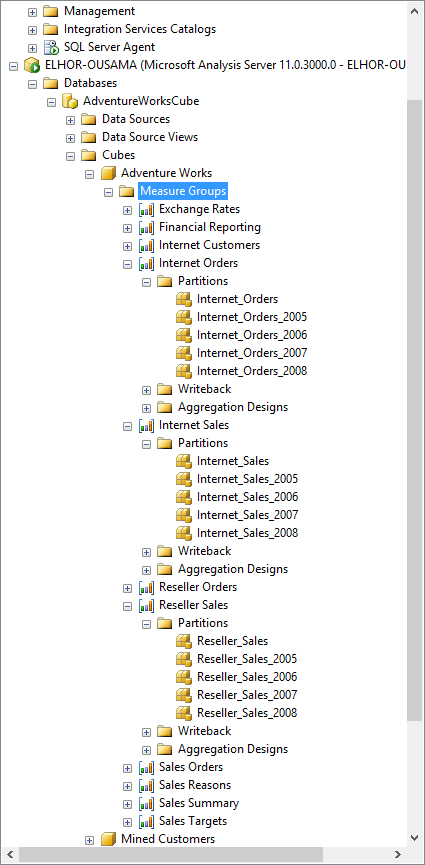425x865 pixels.
Task: Select Writeback under Reseller Sales
Action: pos(204,731)
